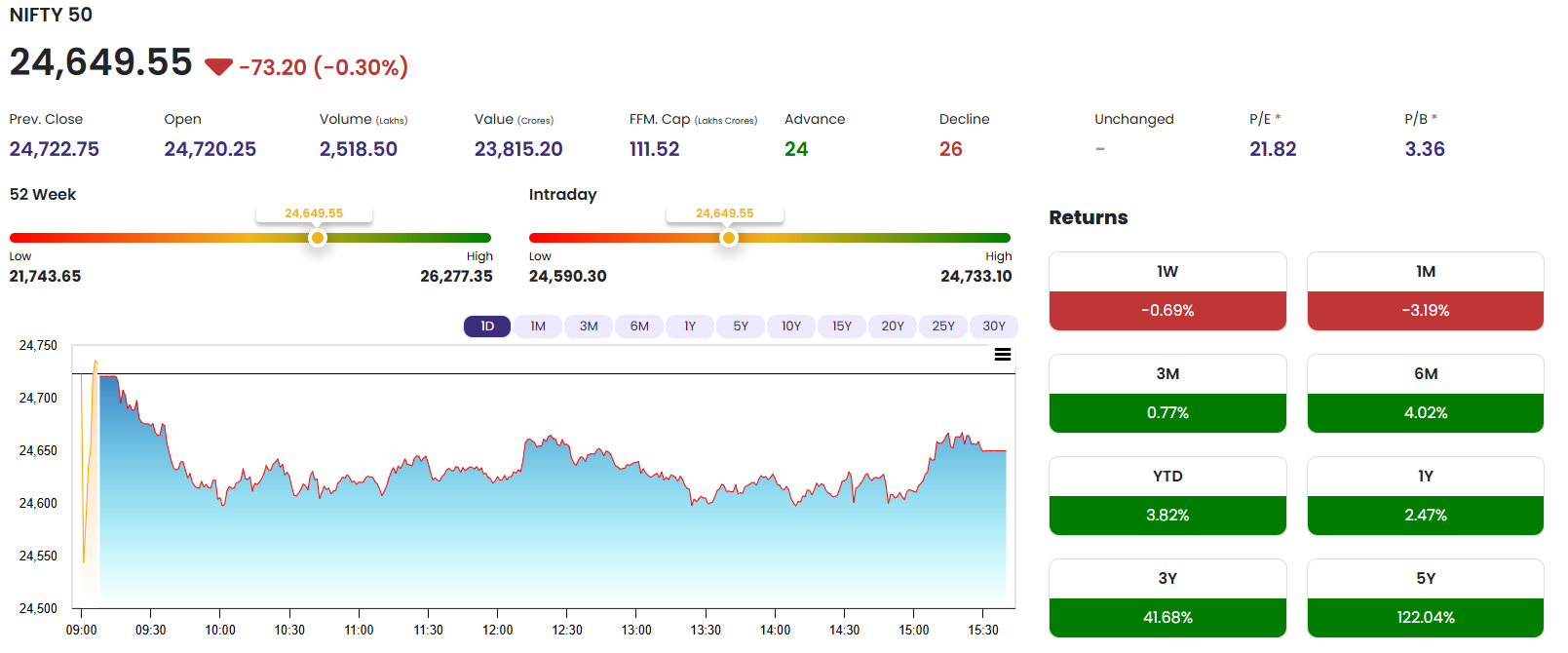
Task: View the 30Y chart range
Action: click(x=994, y=326)
